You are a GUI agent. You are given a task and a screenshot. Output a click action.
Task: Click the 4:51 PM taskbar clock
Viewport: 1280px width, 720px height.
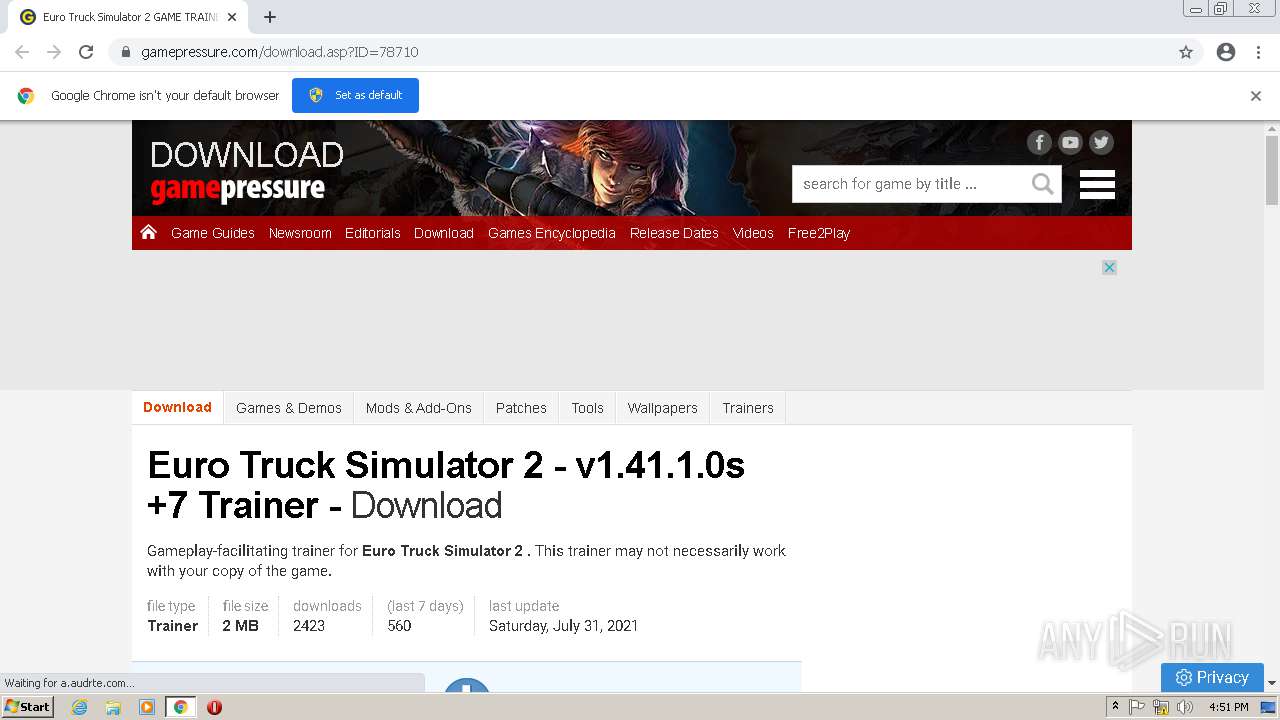[x=1228, y=707]
